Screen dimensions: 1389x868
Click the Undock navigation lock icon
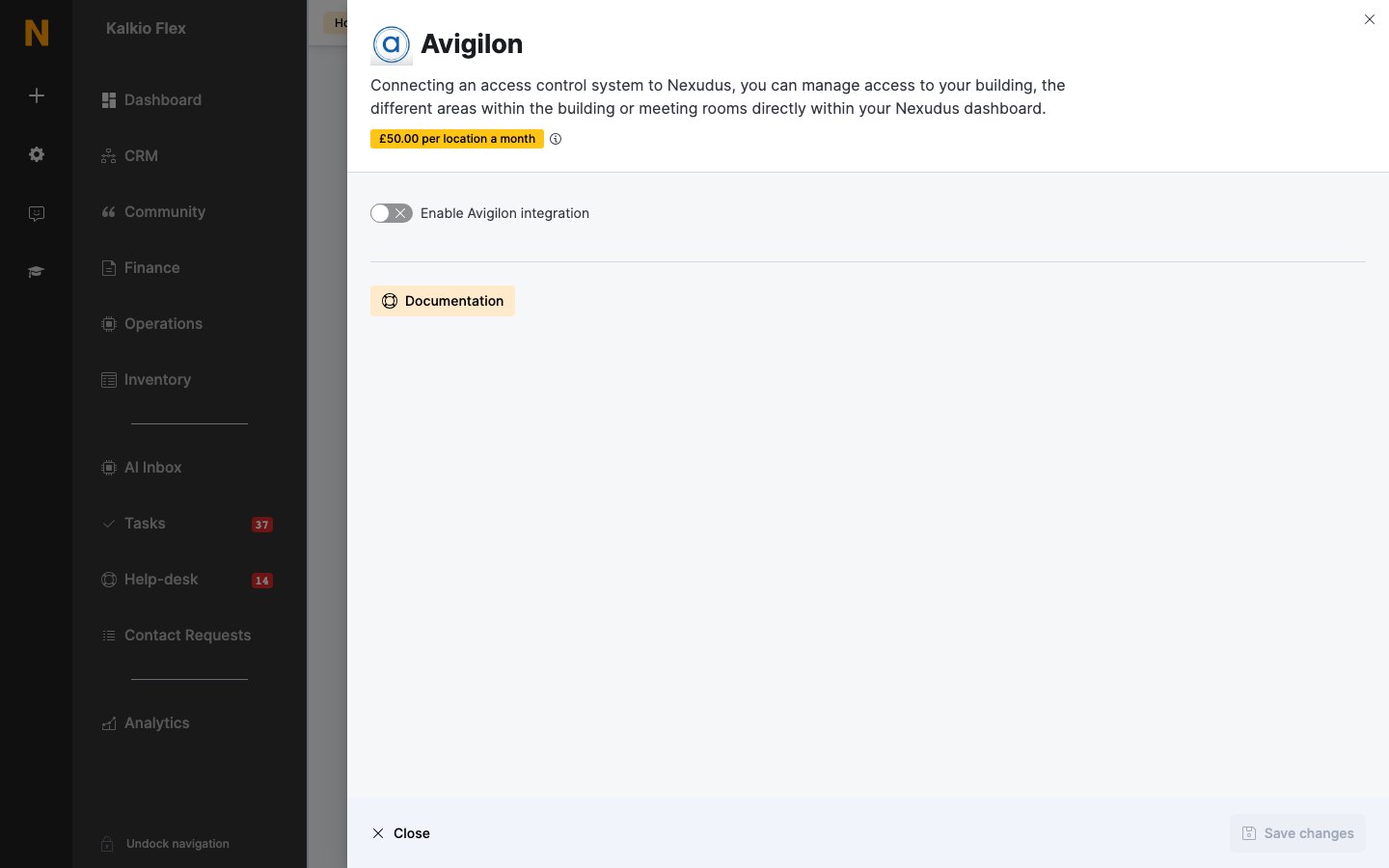click(108, 844)
